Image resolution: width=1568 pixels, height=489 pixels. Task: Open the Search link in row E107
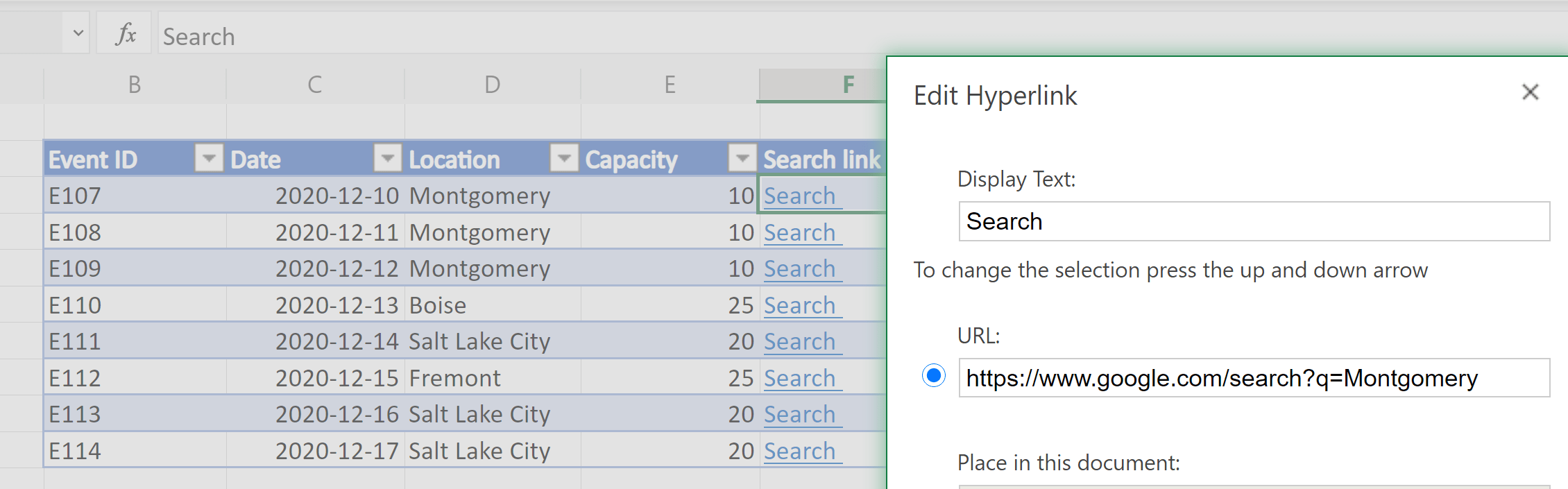click(x=800, y=196)
